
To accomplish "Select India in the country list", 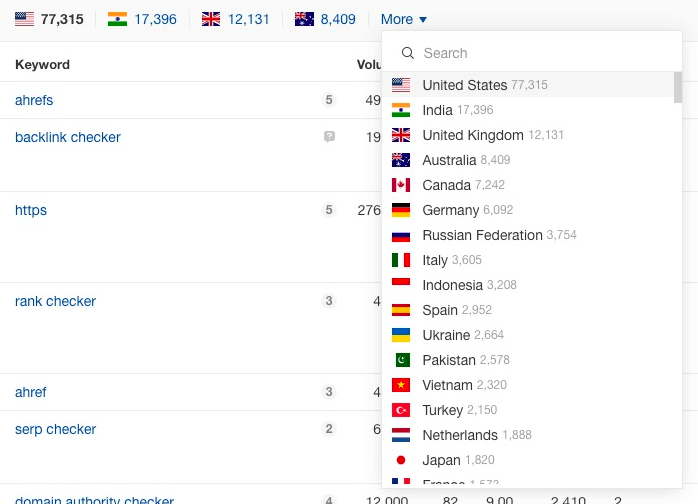I will [528, 110].
